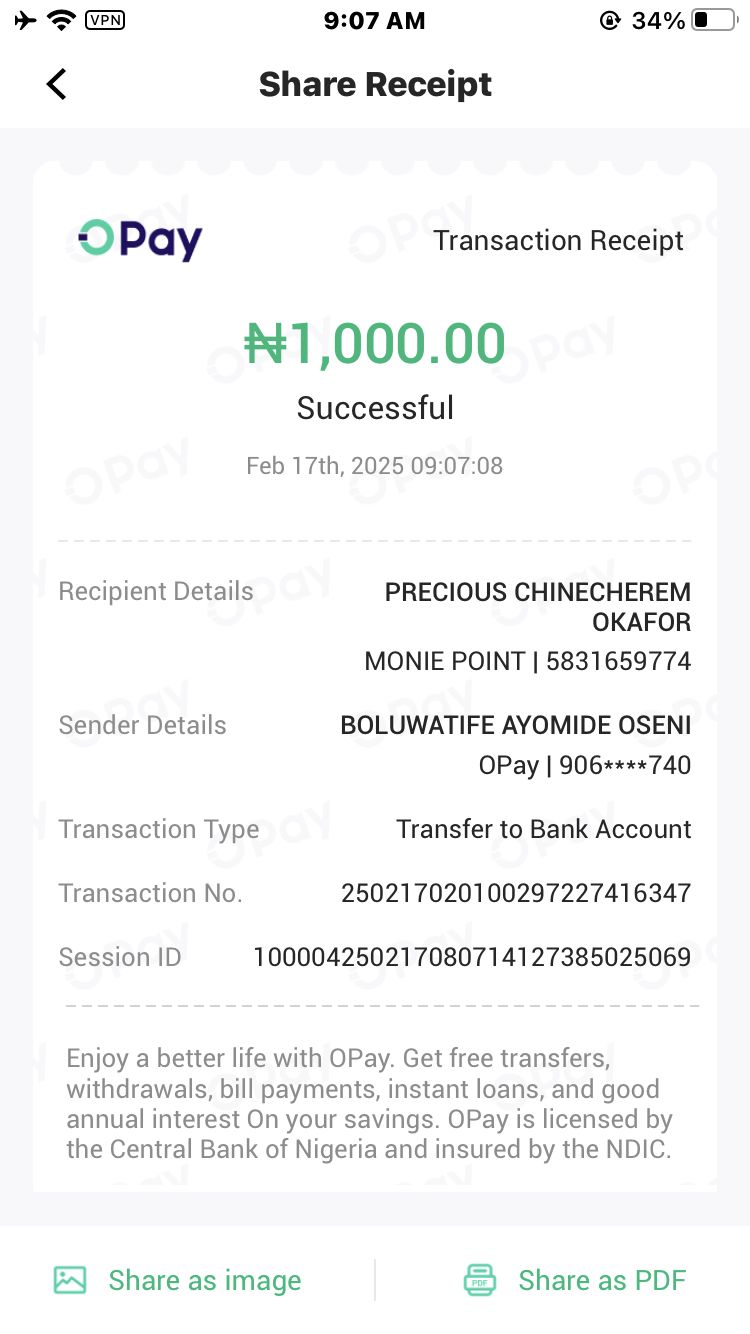Tap the Share Receipt page title
The width and height of the screenshot is (750, 1334).
pos(375,84)
